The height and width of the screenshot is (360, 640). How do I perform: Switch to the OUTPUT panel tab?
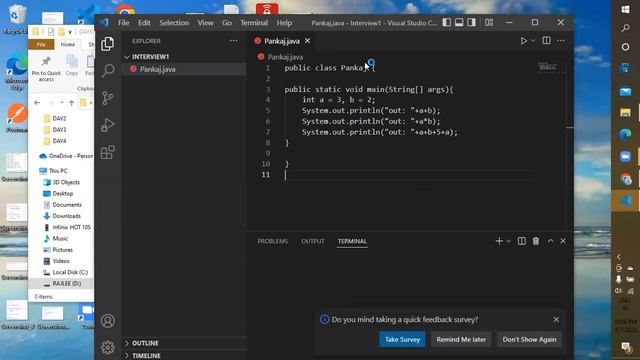(x=313, y=241)
